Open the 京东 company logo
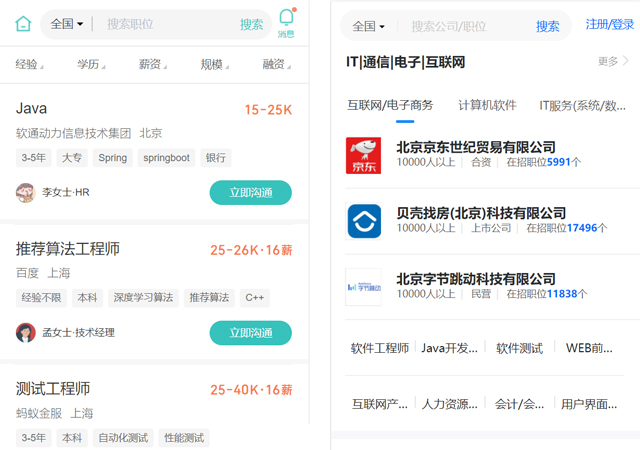Image resolution: width=640 pixels, height=450 pixels. pos(363,156)
